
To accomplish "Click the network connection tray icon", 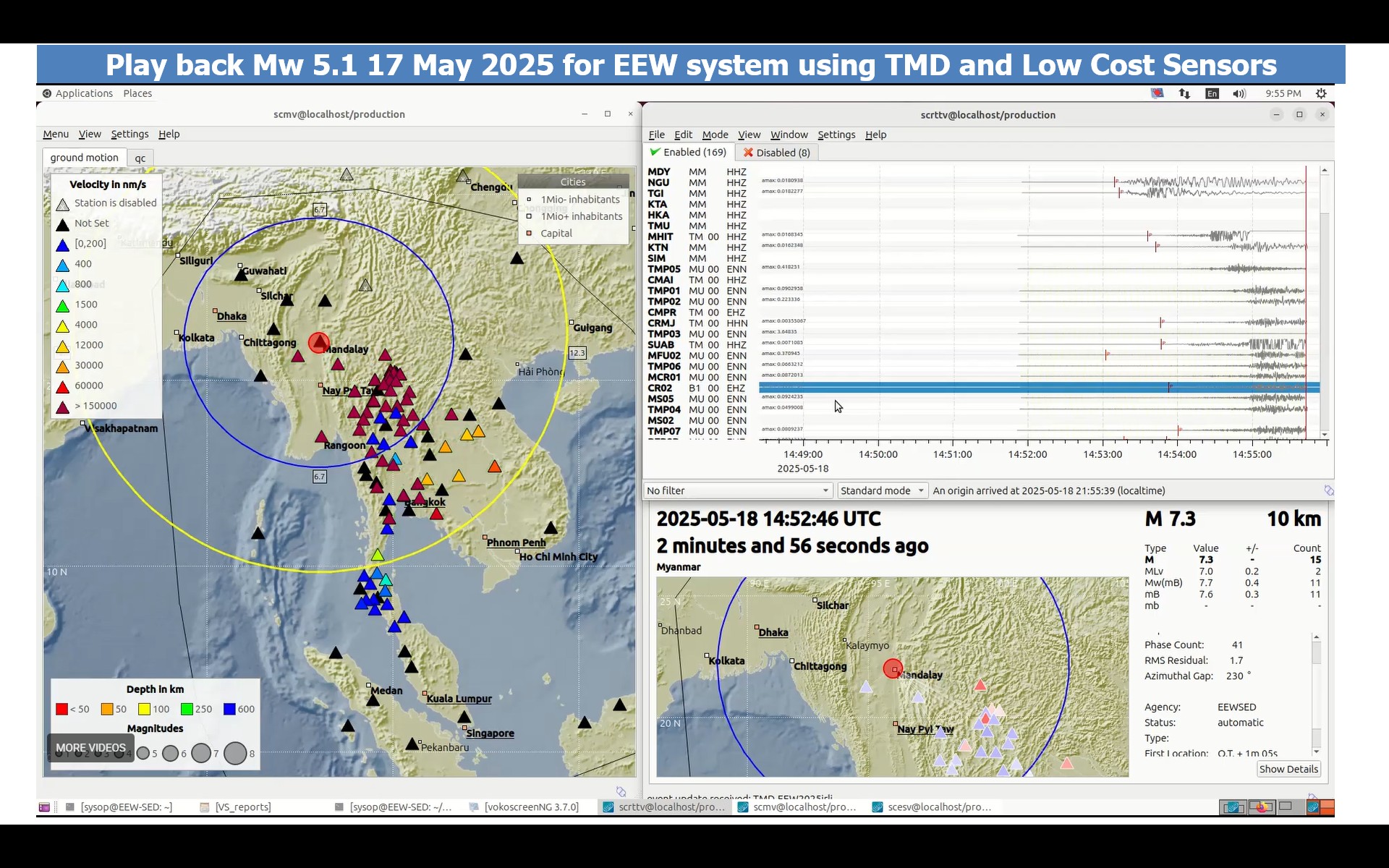I will tap(1184, 93).
